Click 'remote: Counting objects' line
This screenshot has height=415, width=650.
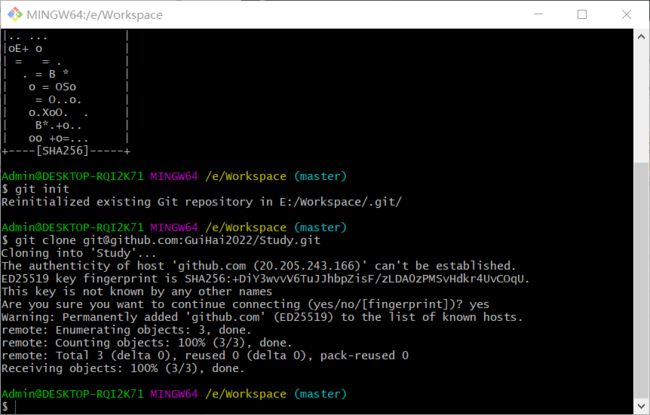[147, 343]
